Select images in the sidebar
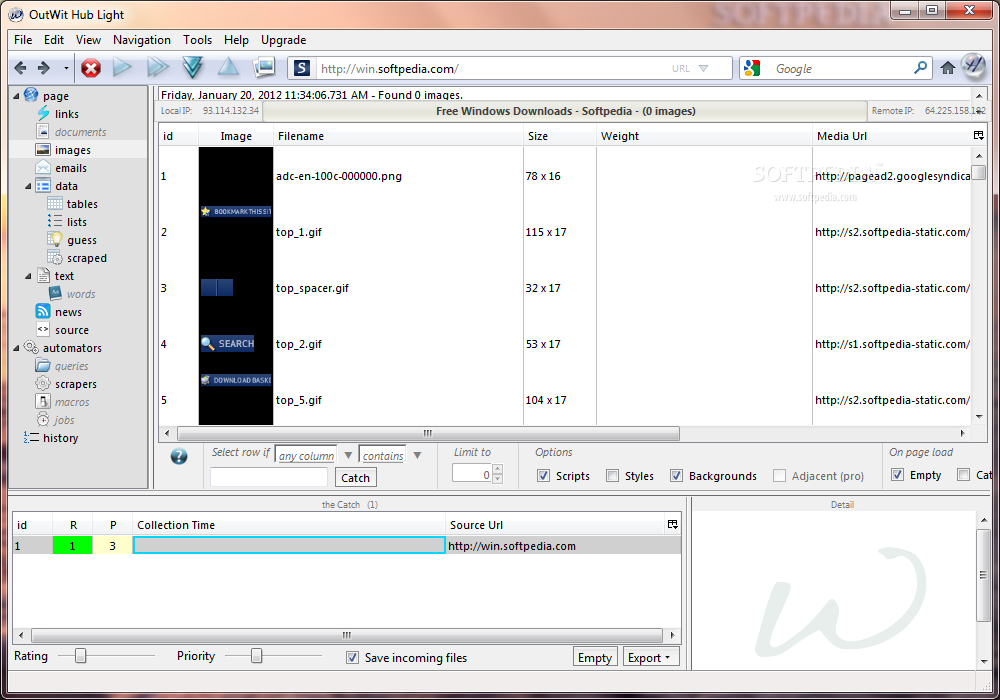 coord(73,150)
